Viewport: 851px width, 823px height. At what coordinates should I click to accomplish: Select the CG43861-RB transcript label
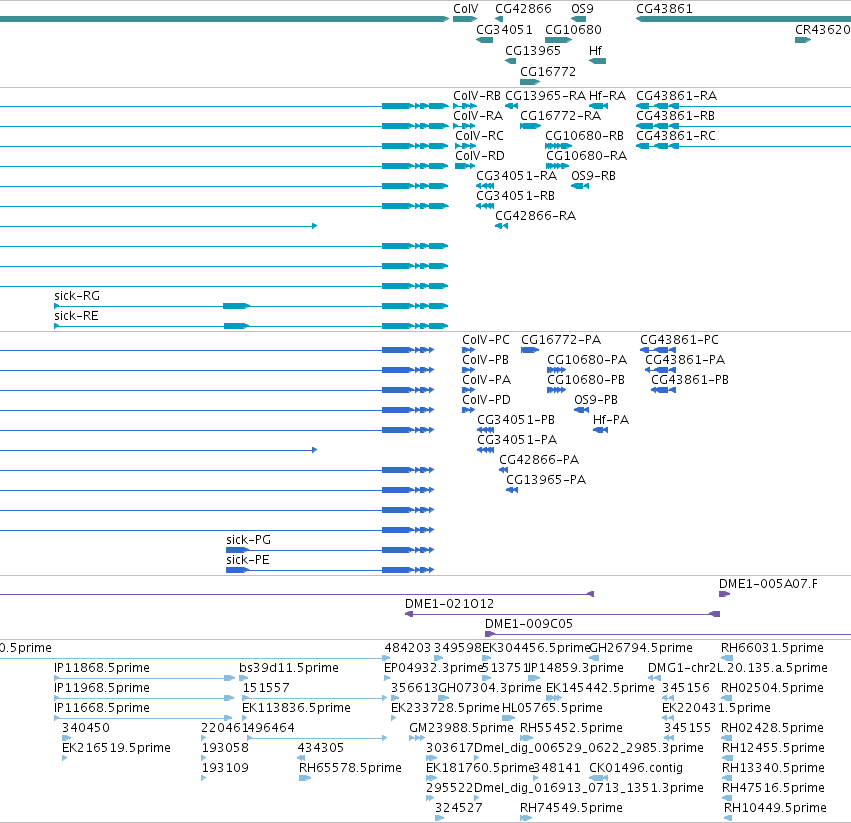tap(675, 116)
